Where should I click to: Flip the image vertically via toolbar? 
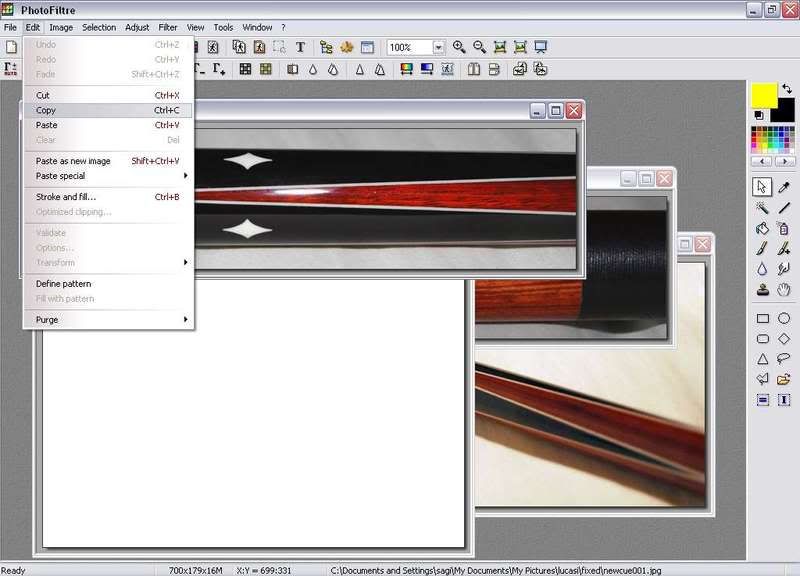pyautogui.click(x=494, y=69)
